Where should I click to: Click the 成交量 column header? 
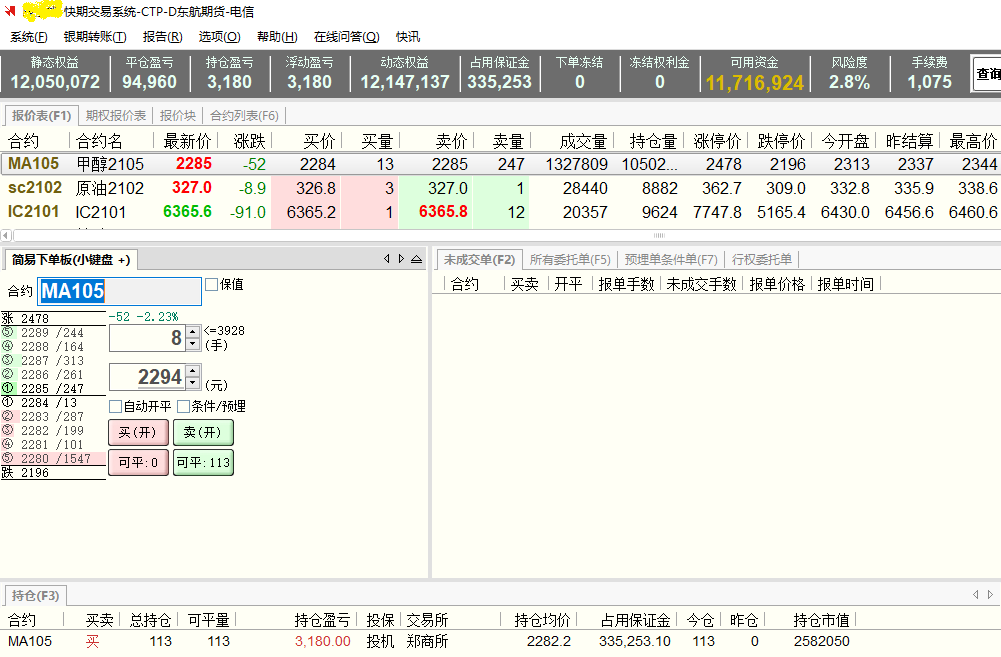pyautogui.click(x=582, y=141)
